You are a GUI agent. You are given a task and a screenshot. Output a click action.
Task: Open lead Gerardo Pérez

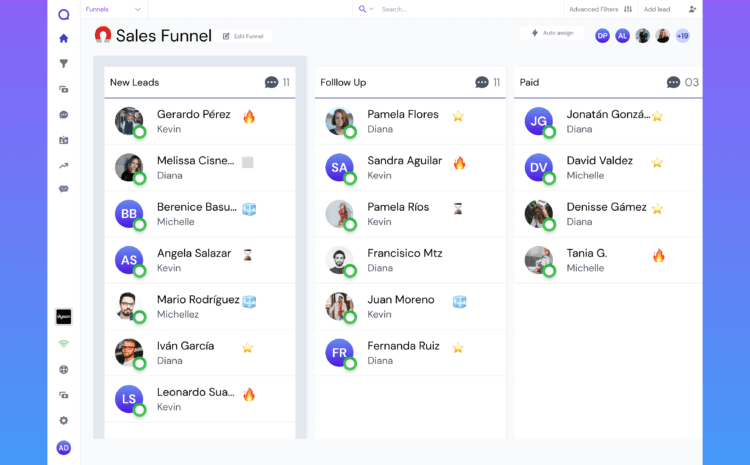tap(200, 122)
